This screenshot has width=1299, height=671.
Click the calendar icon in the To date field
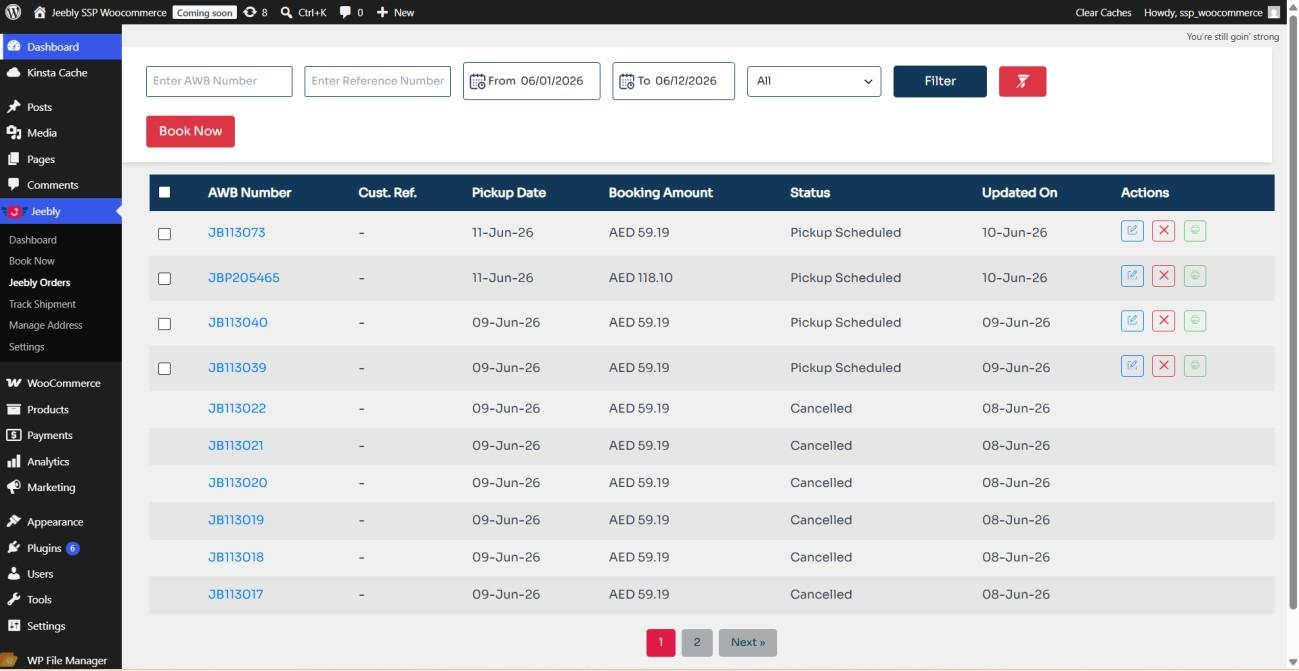pos(627,81)
